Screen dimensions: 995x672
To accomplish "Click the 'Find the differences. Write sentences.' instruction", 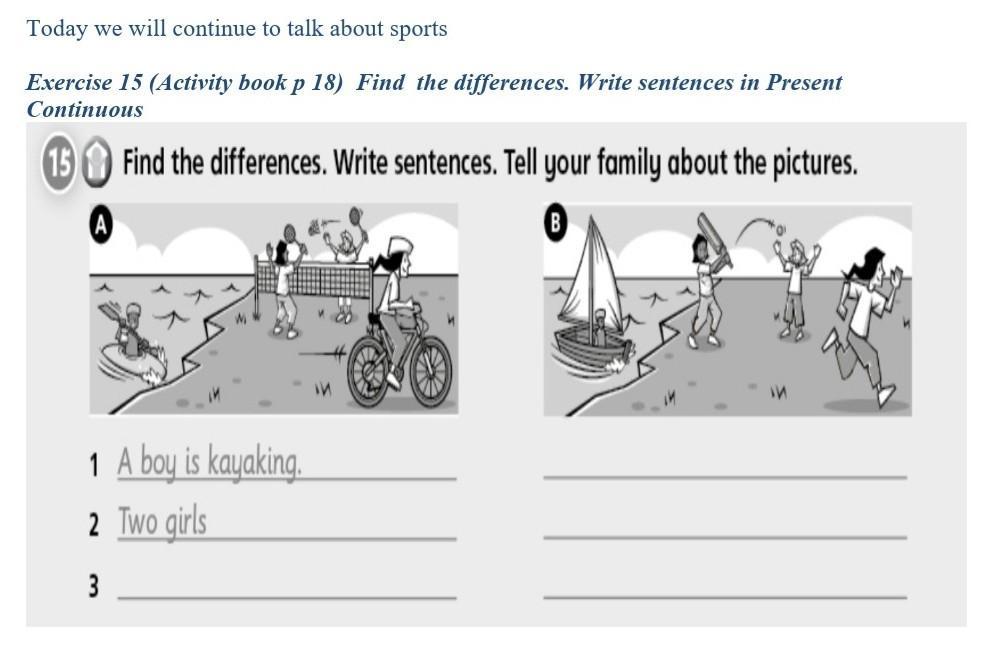I will 489,163.
